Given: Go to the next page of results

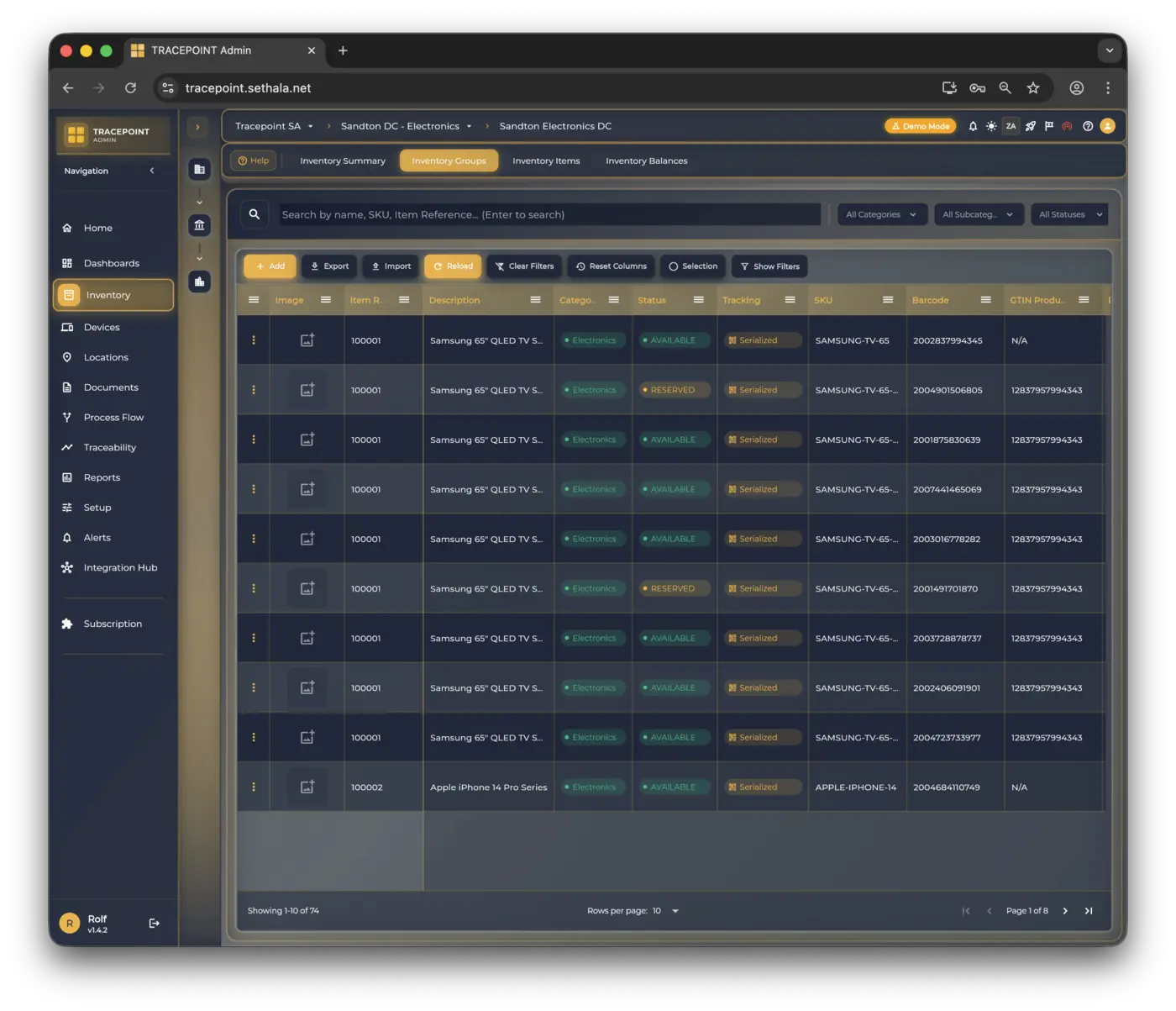Looking at the screenshot, I should (x=1064, y=910).
